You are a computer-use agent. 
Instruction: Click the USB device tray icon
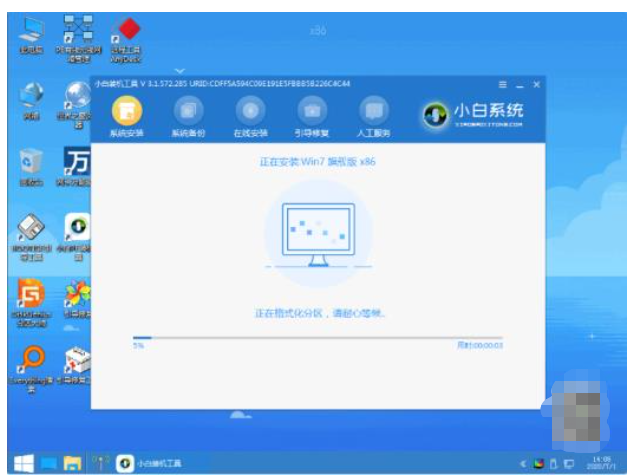click(553, 464)
